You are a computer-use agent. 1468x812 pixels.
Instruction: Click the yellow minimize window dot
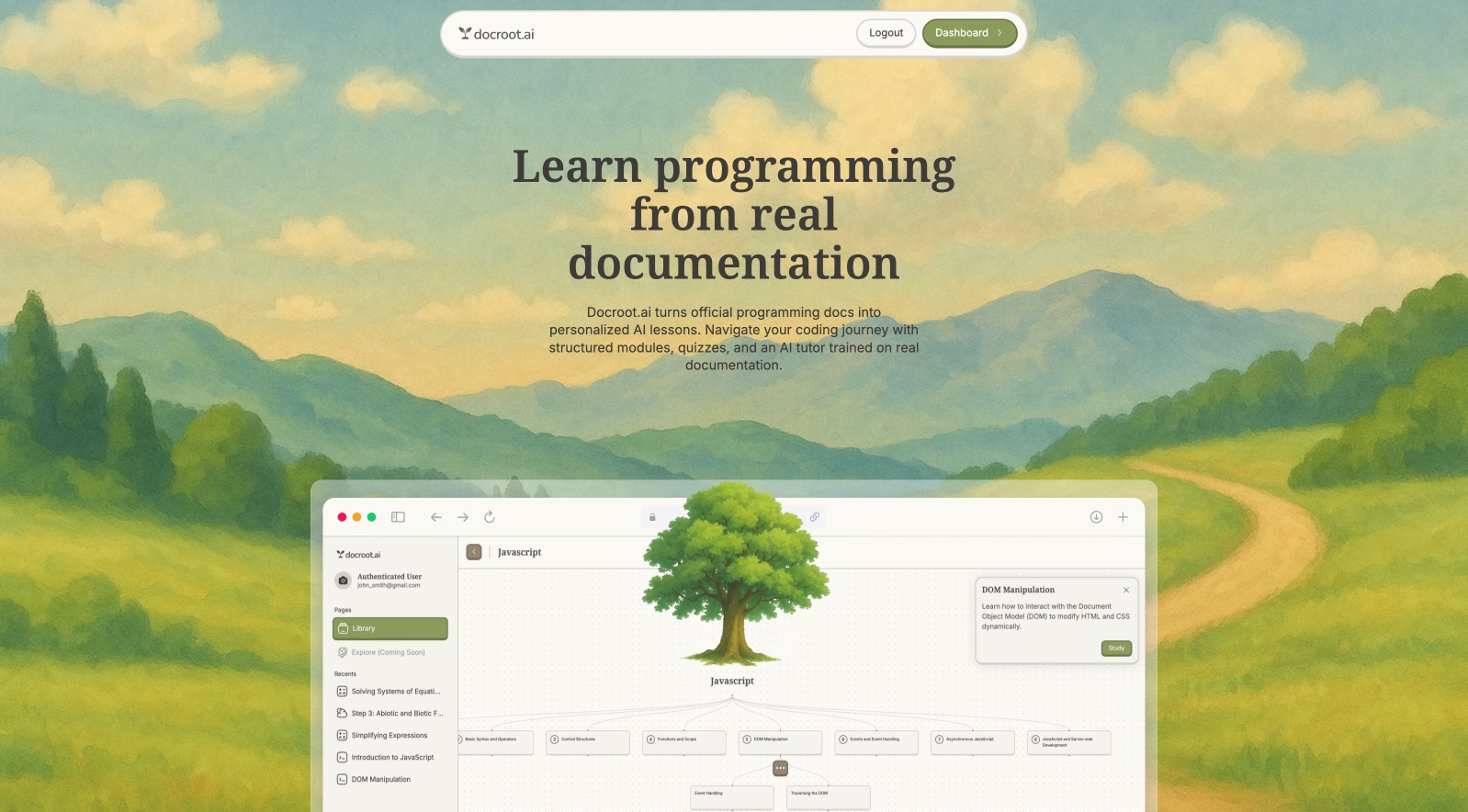(356, 517)
